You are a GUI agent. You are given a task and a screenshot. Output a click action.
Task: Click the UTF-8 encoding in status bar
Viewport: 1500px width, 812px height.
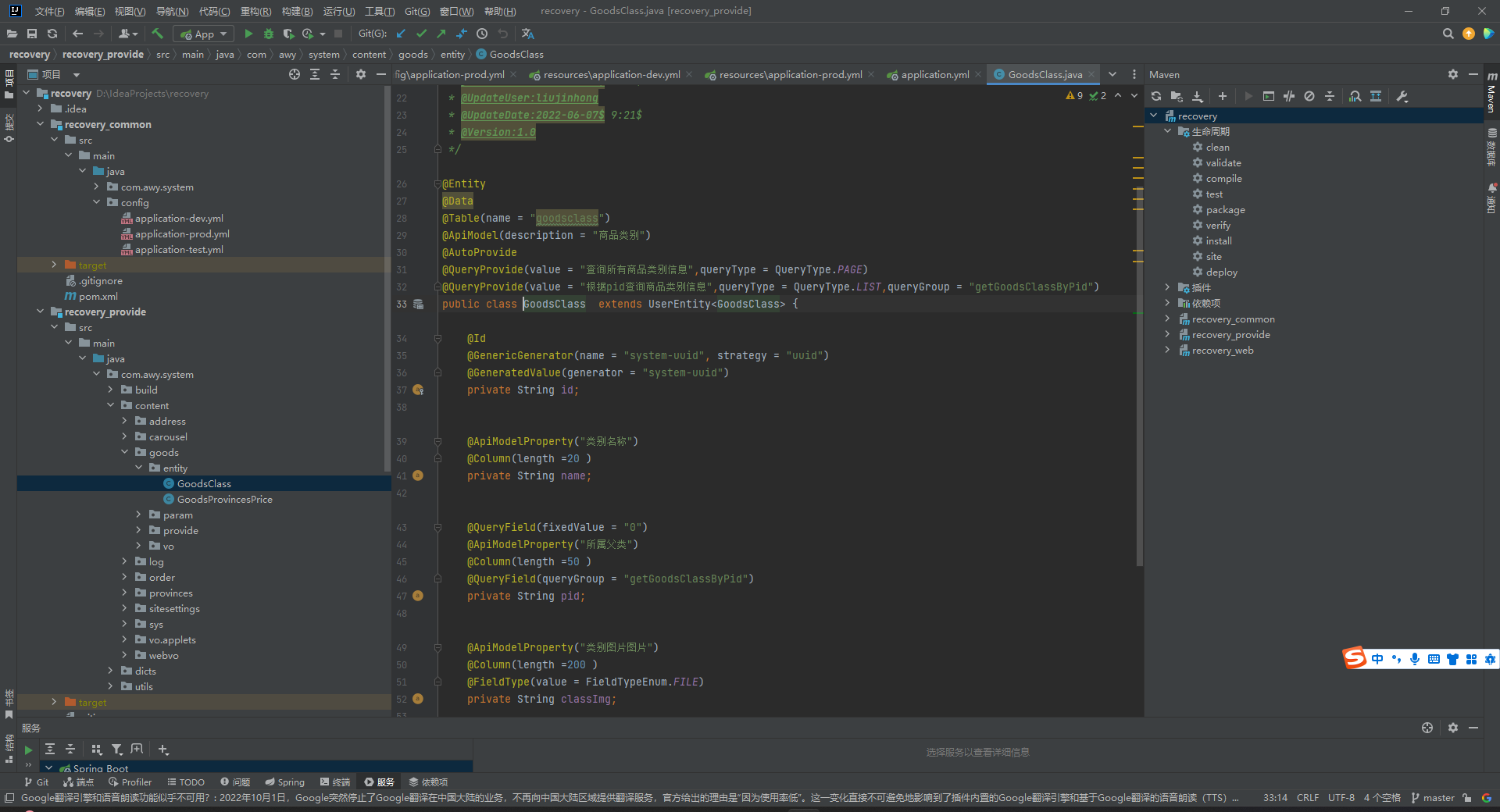pos(1341,797)
